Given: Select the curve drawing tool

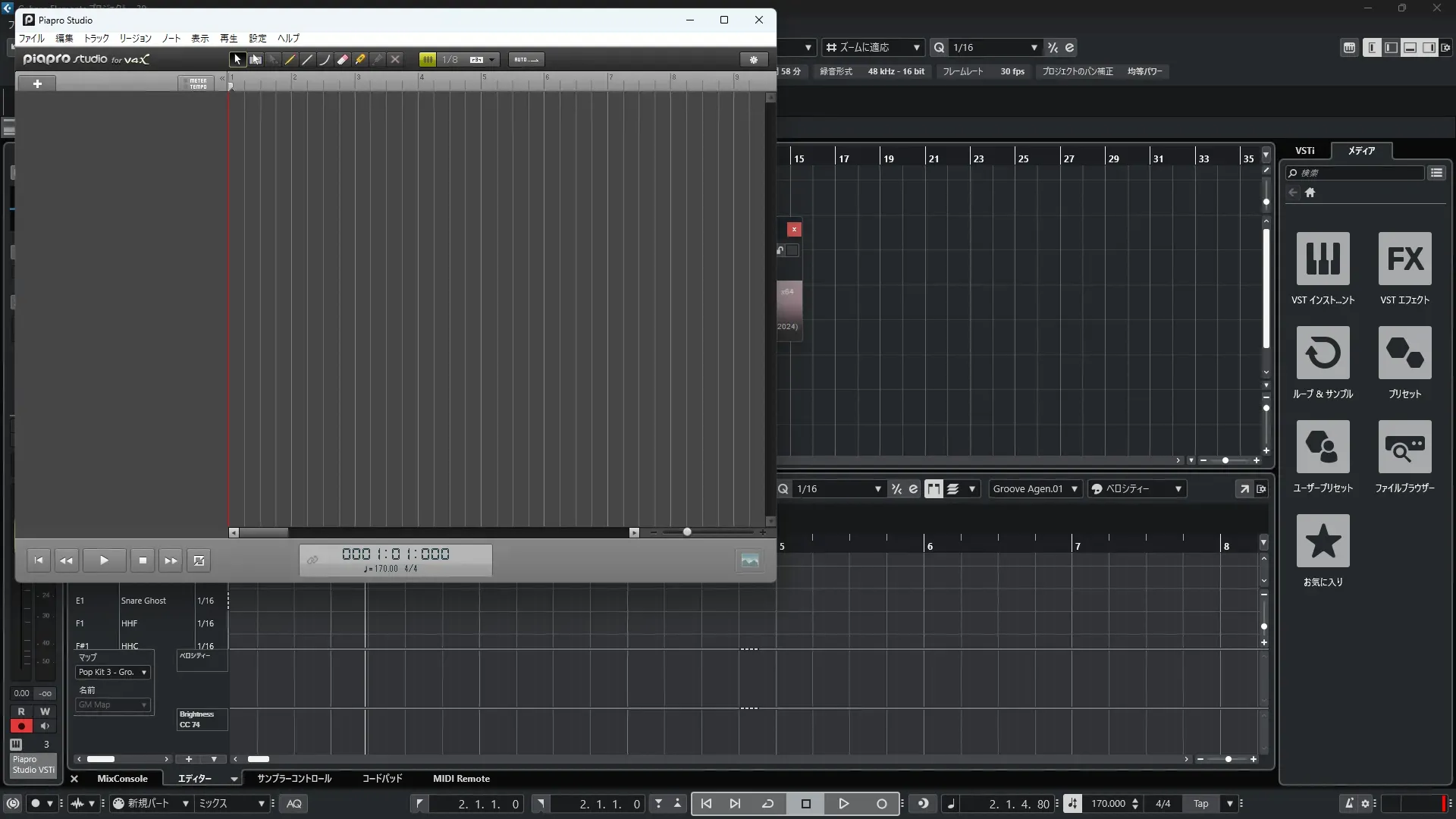Looking at the screenshot, I should pos(325,59).
